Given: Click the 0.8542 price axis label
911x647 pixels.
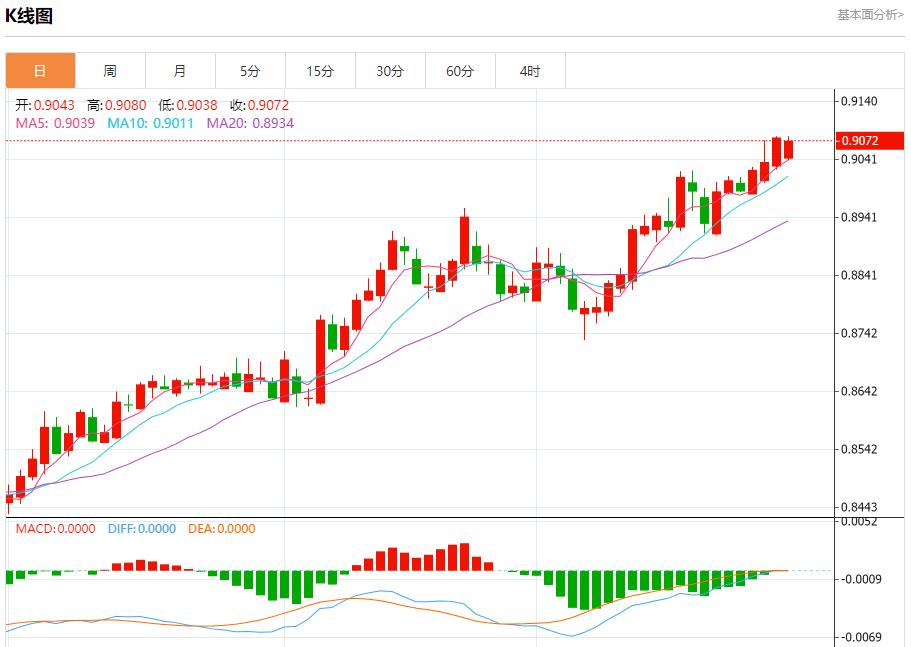Looking at the screenshot, I should click(x=859, y=449).
